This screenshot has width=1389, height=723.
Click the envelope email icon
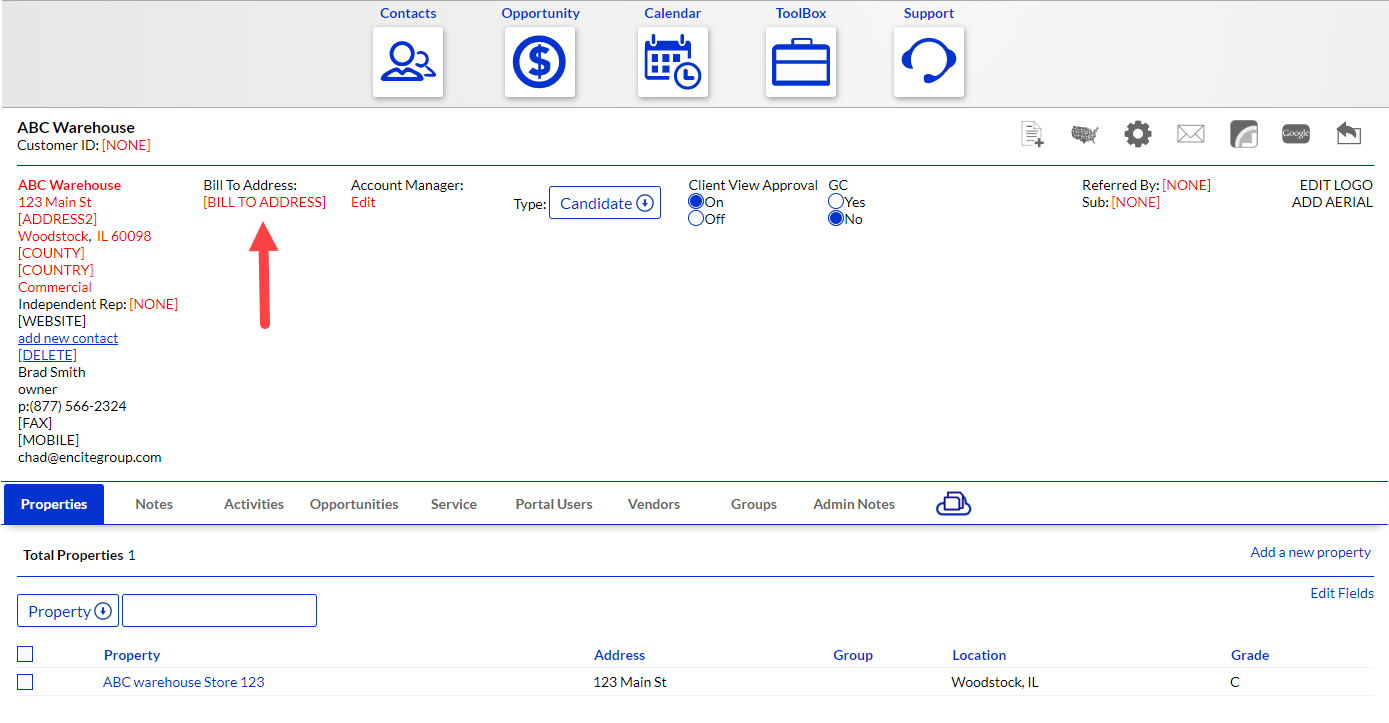coord(1190,134)
